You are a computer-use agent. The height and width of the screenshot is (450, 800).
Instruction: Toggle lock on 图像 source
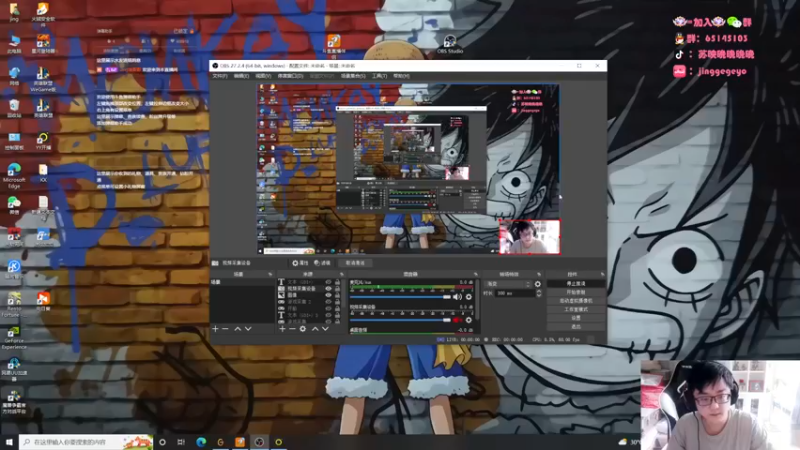click(x=337, y=295)
